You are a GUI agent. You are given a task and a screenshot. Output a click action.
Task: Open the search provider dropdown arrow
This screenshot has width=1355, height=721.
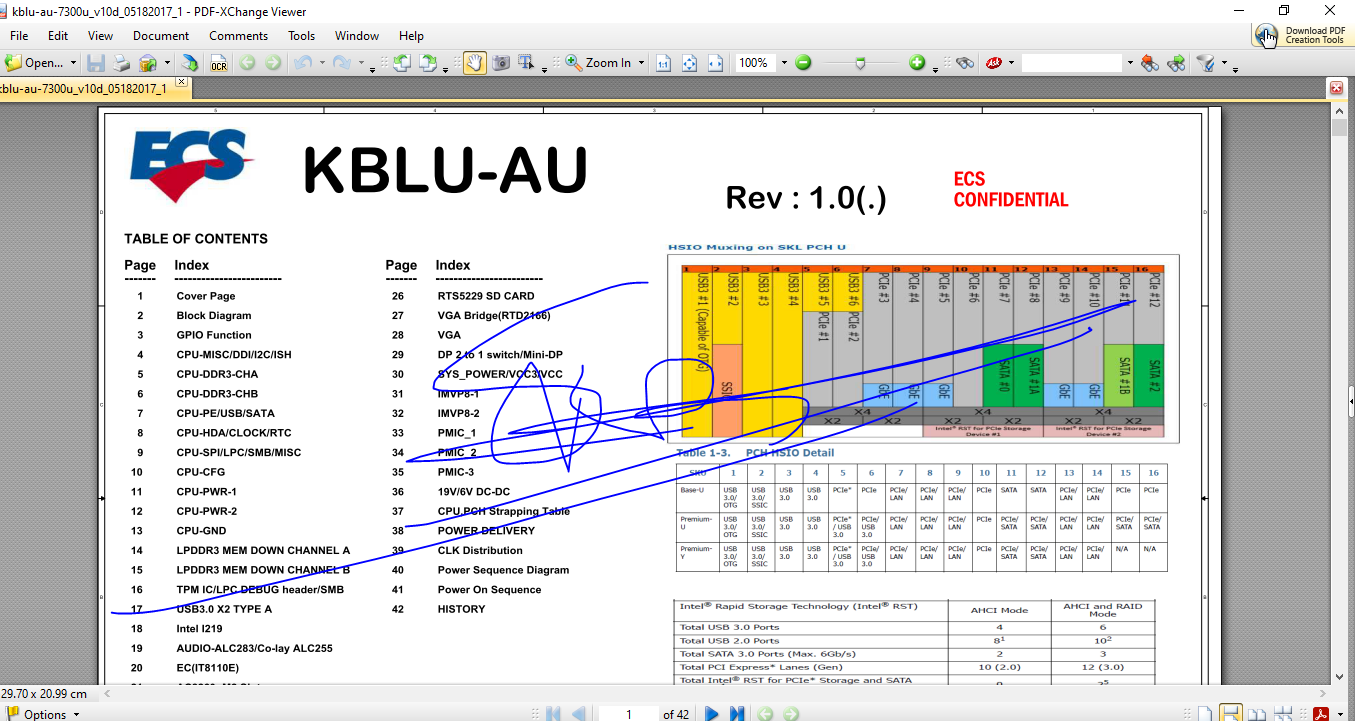1012,63
